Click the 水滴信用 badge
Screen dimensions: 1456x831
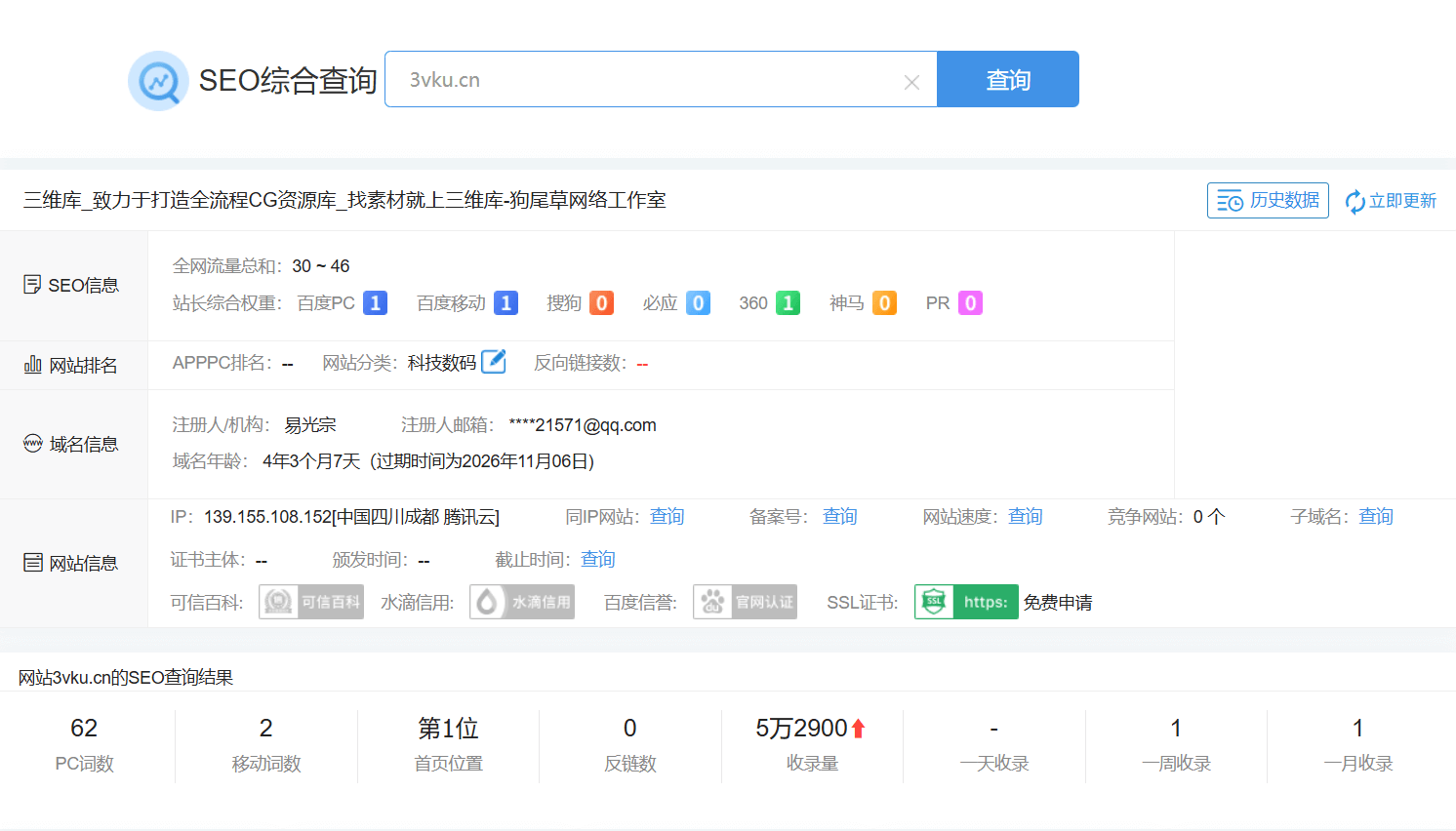pyautogui.click(x=522, y=602)
